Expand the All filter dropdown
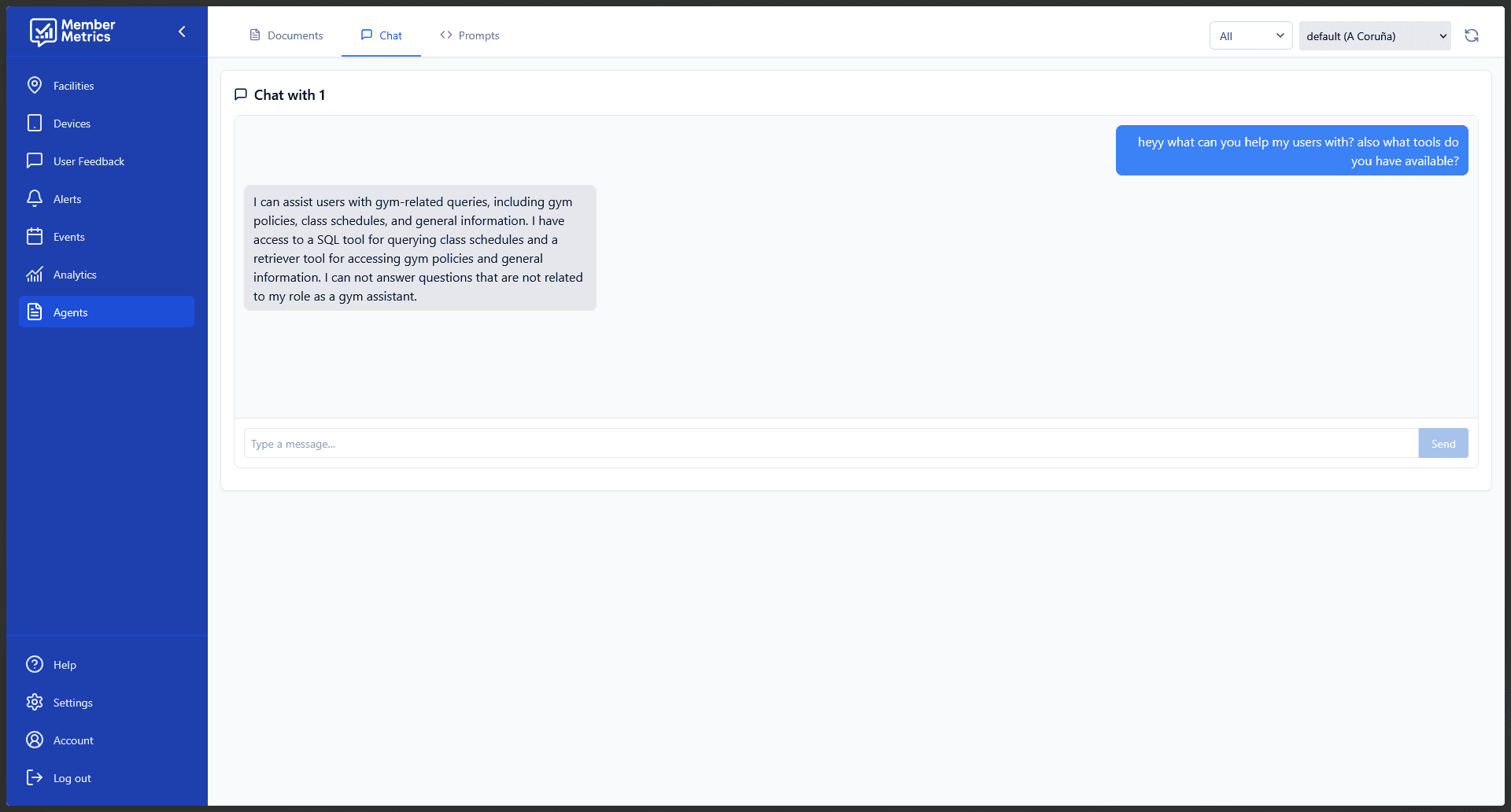 tap(1250, 35)
